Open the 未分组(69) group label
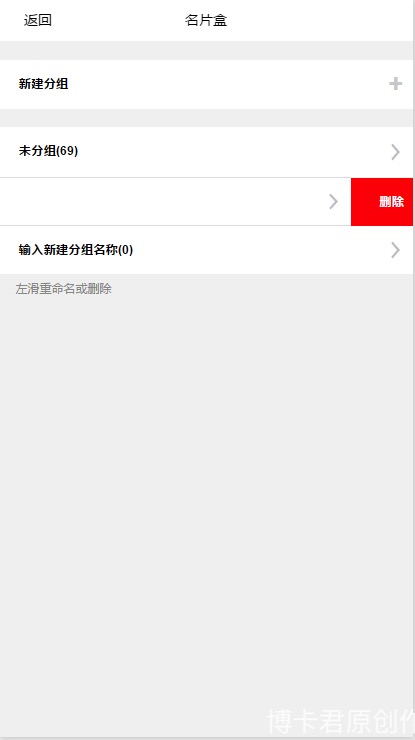This screenshot has width=415, height=740. pos(48,151)
